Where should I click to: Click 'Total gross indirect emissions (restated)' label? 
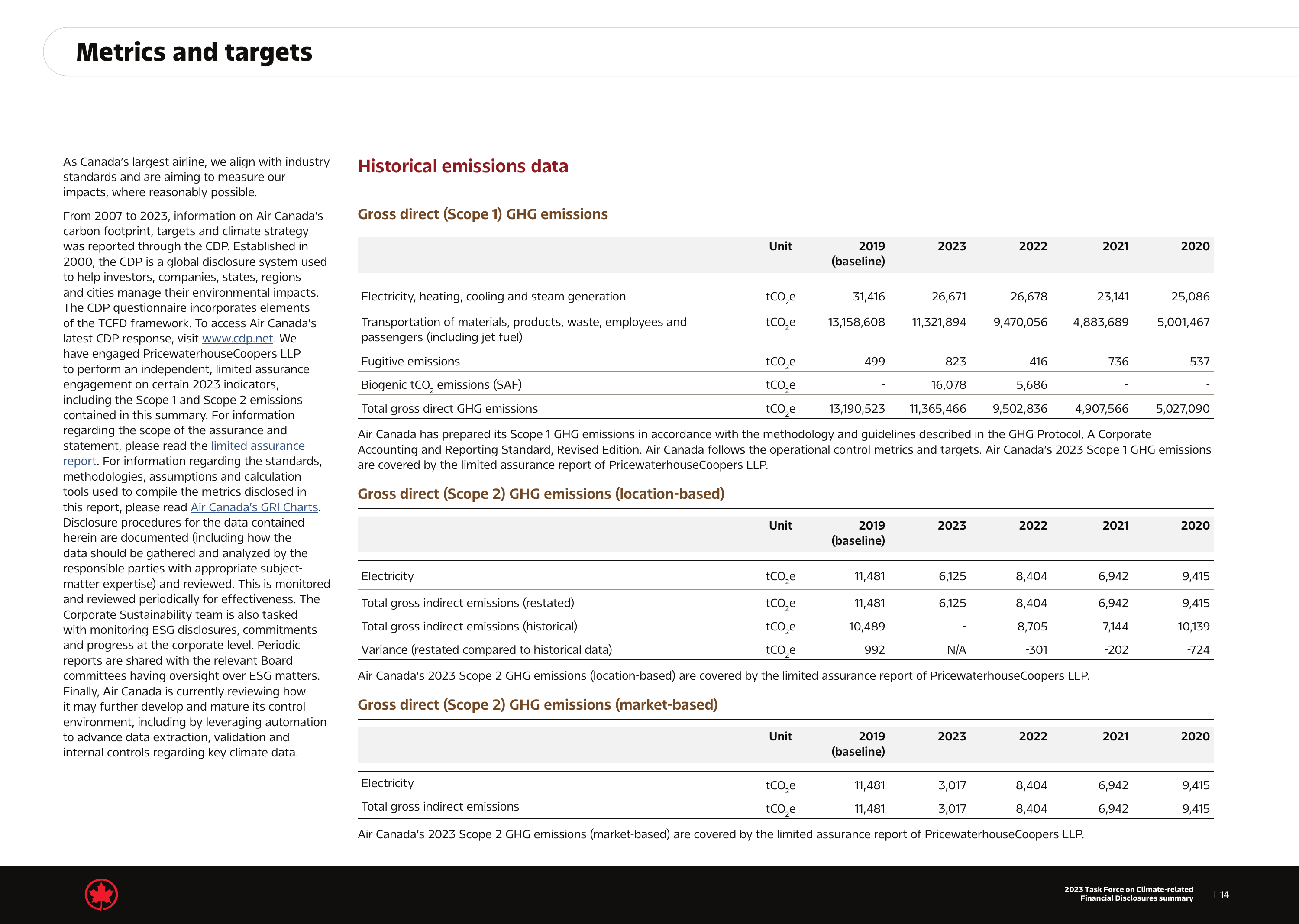(x=468, y=603)
